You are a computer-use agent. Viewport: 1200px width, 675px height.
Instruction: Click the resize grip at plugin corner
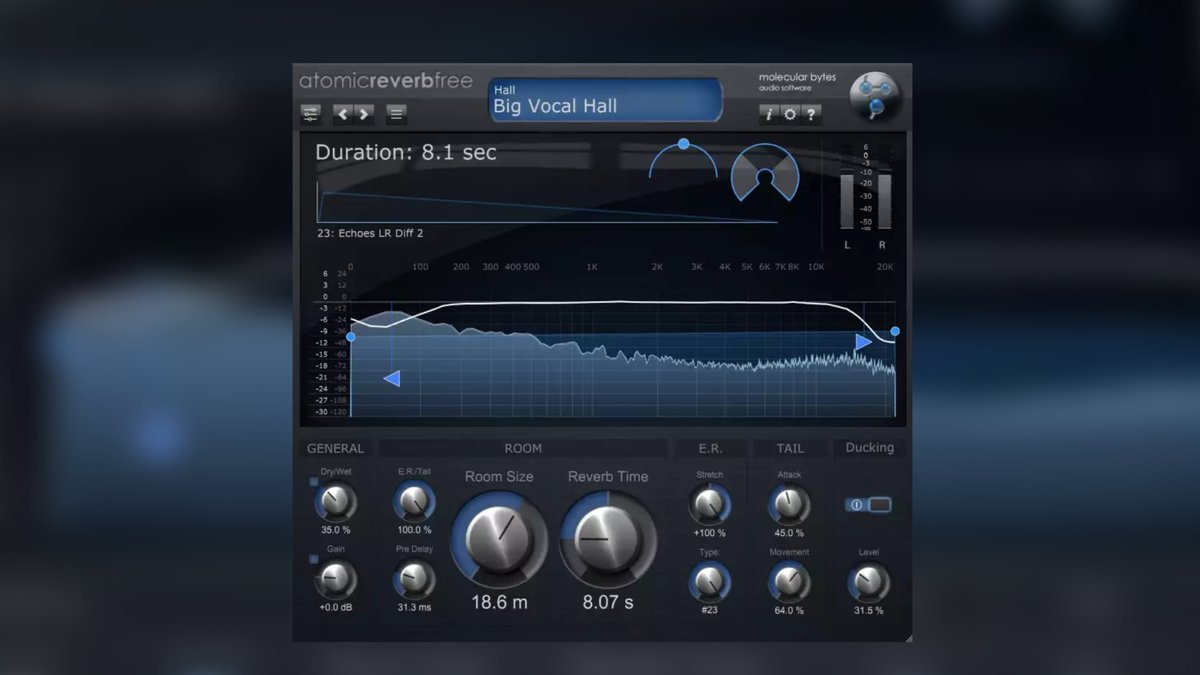click(x=908, y=637)
